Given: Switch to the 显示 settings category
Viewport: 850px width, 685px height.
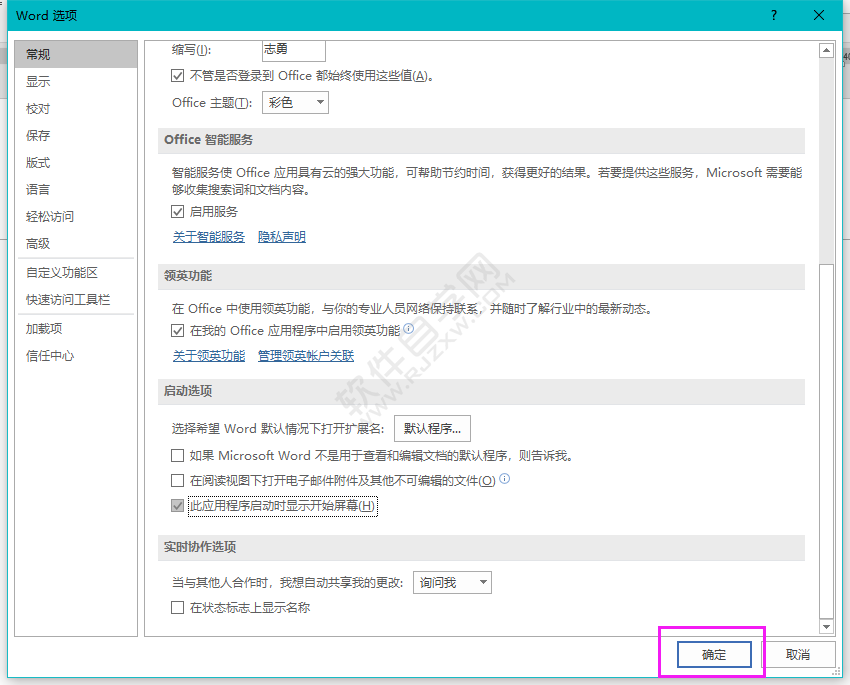Looking at the screenshot, I should pos(38,81).
